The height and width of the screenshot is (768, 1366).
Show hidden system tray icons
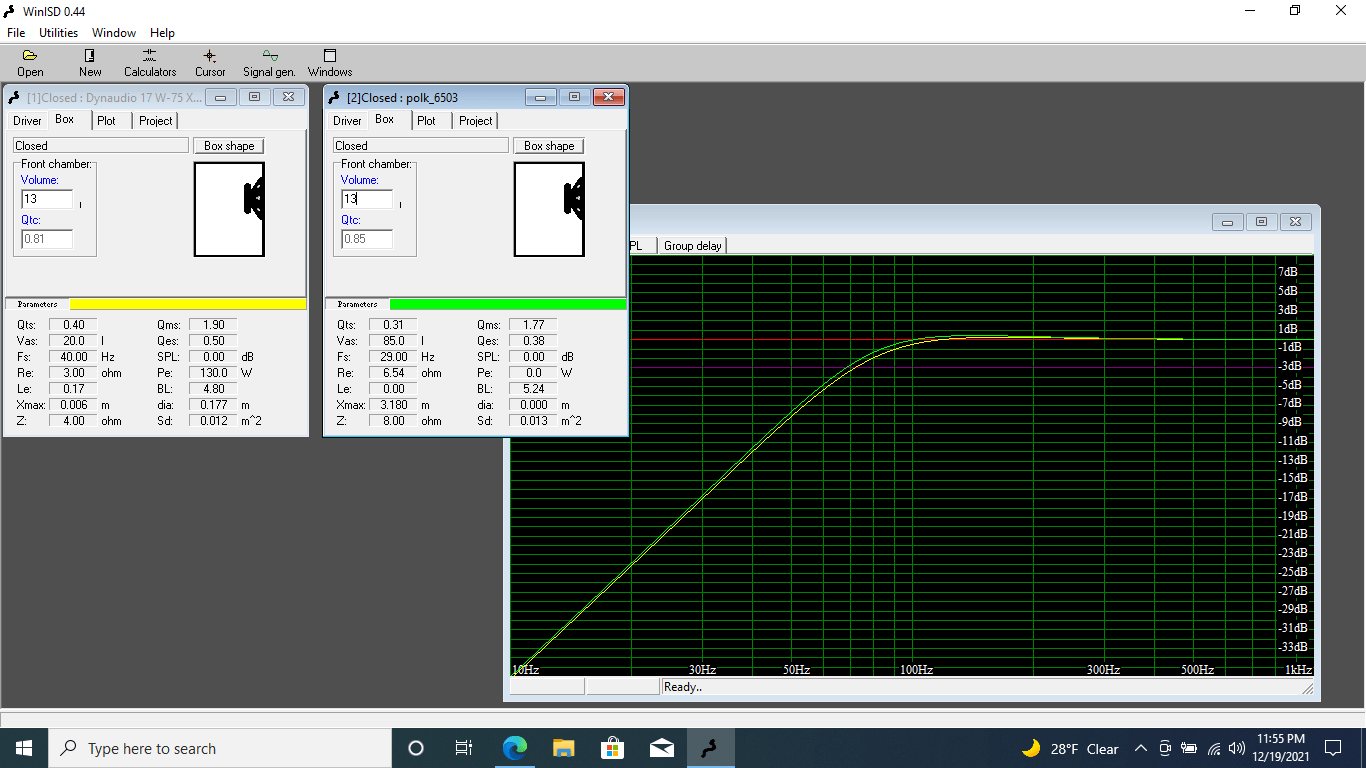click(1140, 749)
